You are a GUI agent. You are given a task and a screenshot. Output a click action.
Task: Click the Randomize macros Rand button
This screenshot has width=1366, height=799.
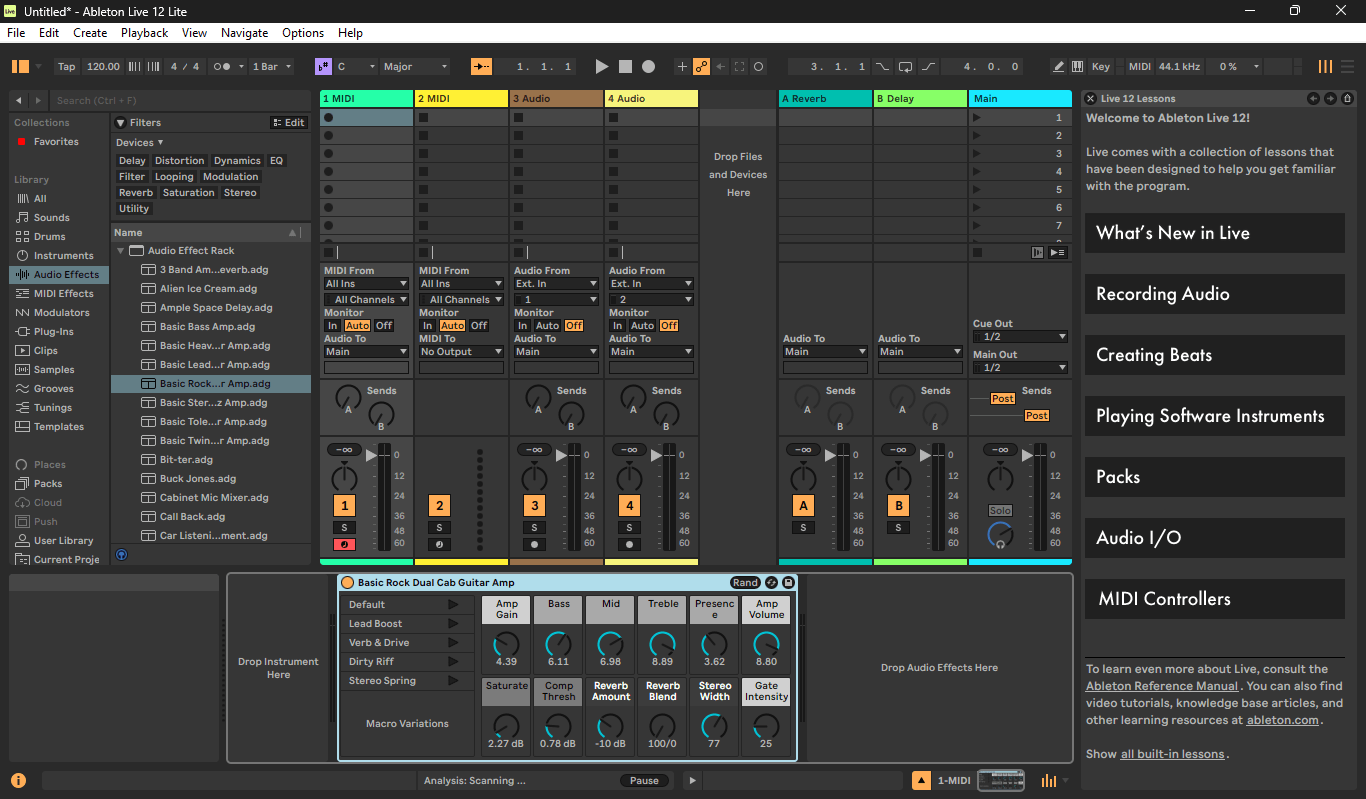[745, 583]
